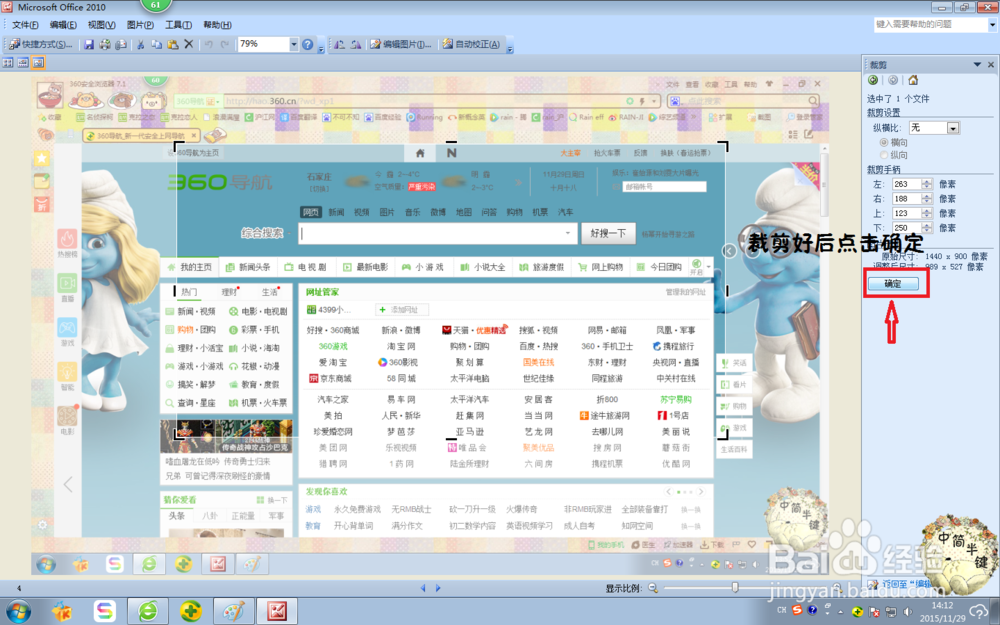This screenshot has width=1000, height=625.
Task: Open the 文件(F) menu
Action: pos(26,25)
